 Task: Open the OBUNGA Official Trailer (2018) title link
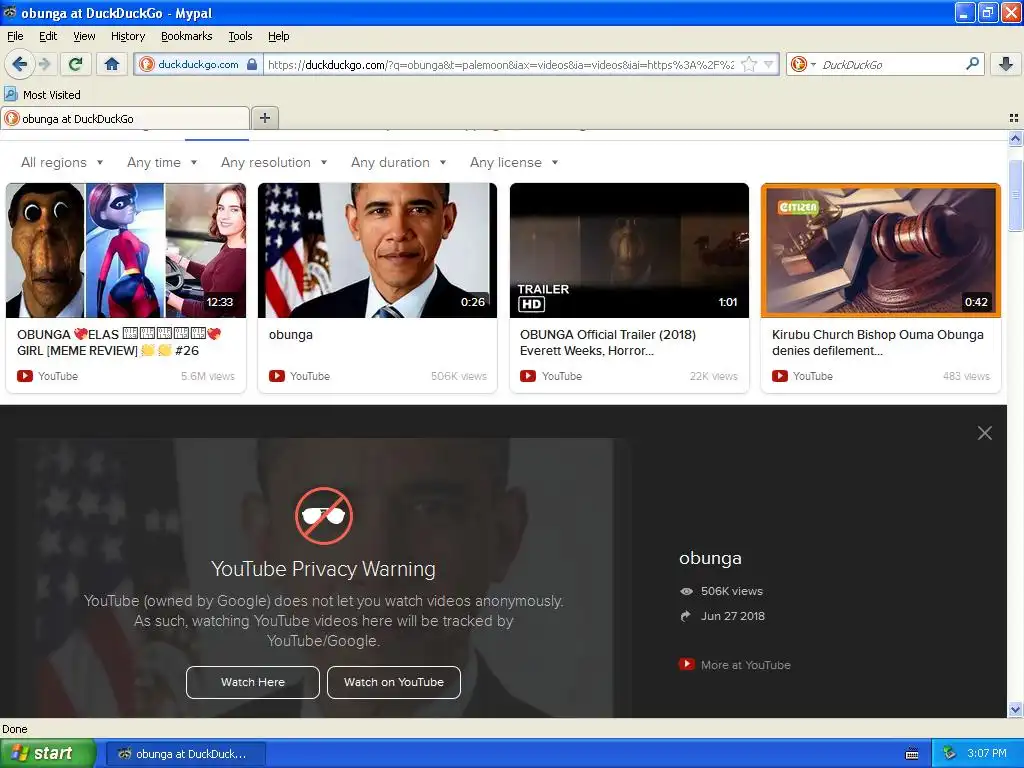click(608, 342)
